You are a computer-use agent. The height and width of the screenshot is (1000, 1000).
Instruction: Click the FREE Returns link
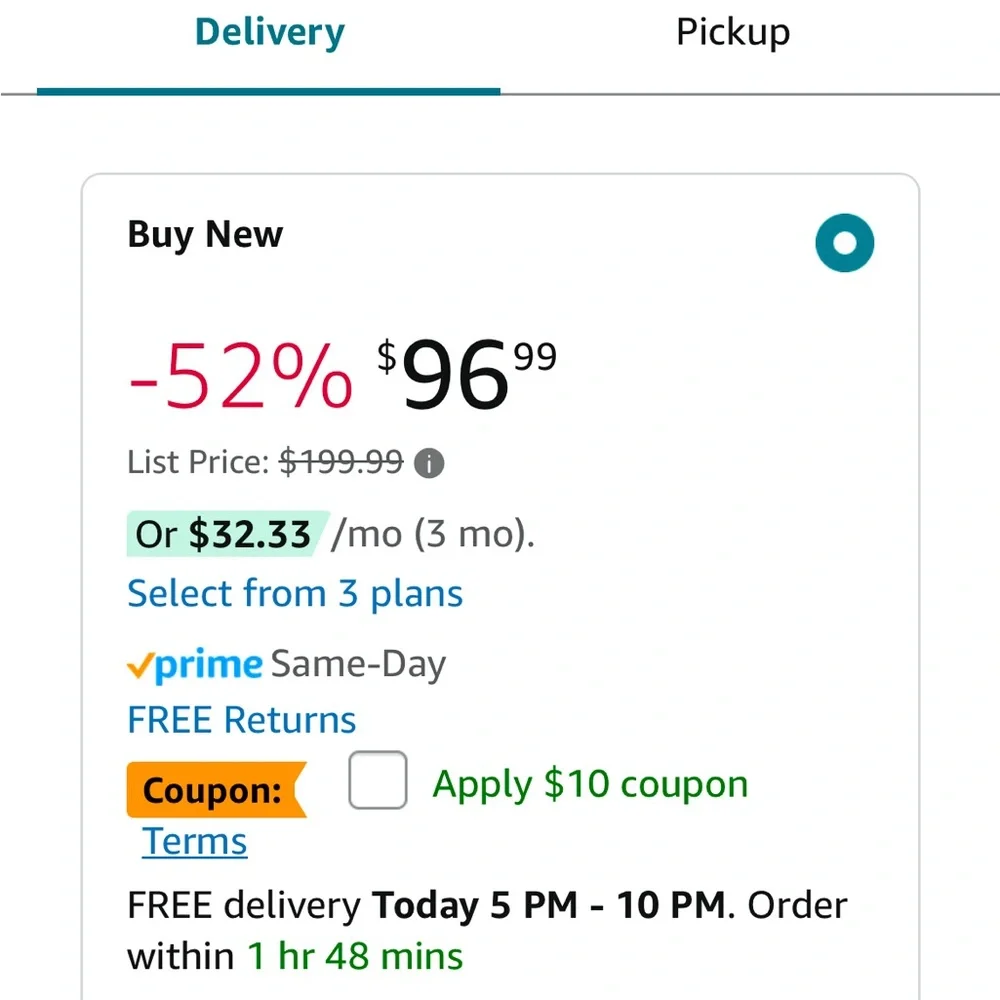click(x=242, y=720)
